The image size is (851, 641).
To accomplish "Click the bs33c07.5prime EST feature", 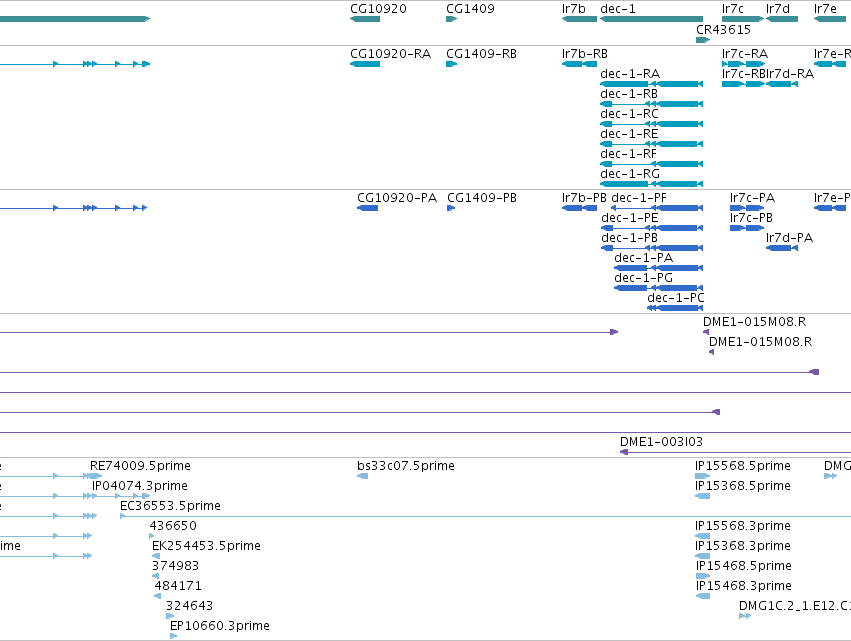I will click(x=363, y=476).
